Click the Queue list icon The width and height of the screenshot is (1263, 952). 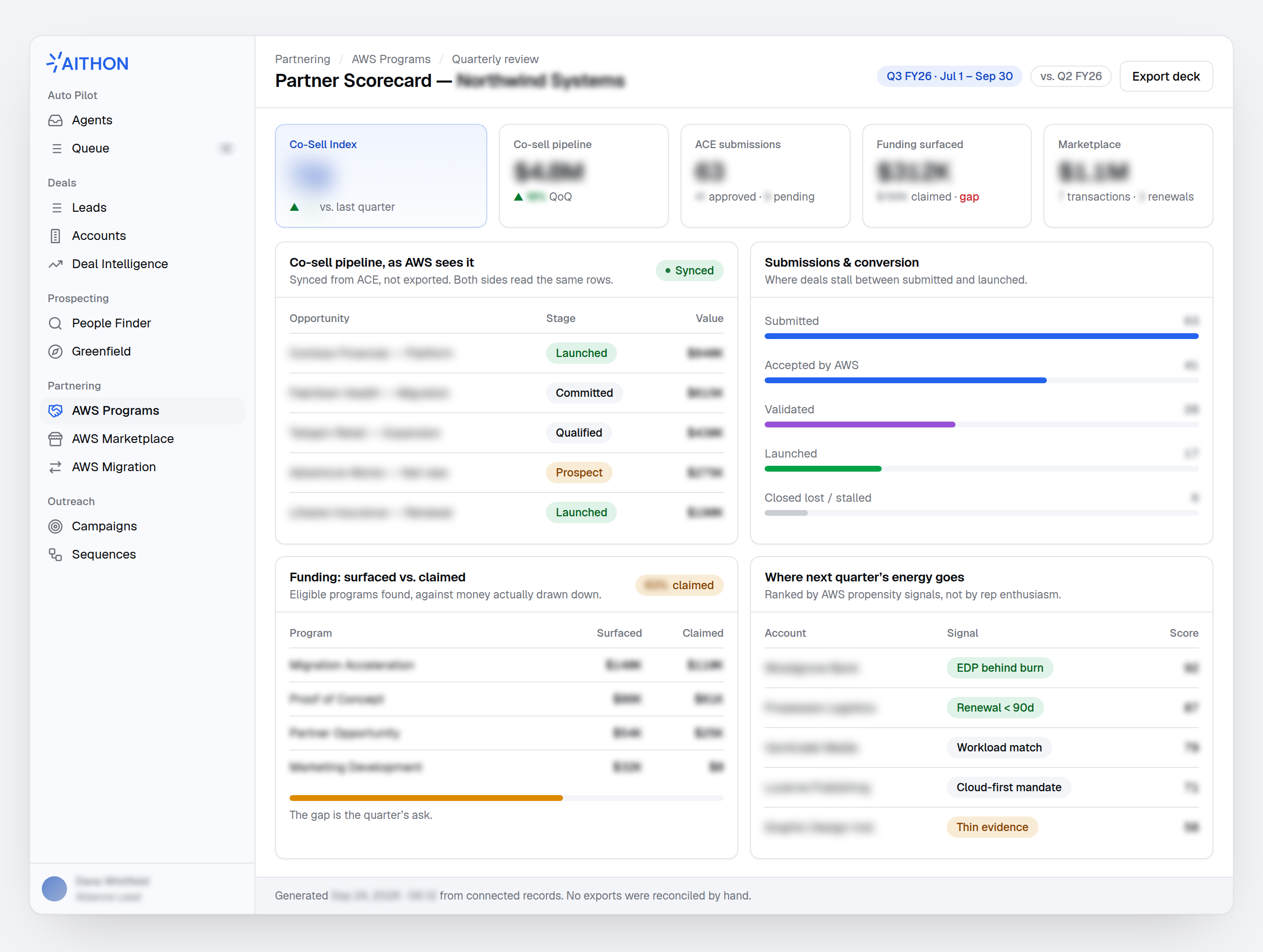click(x=56, y=149)
